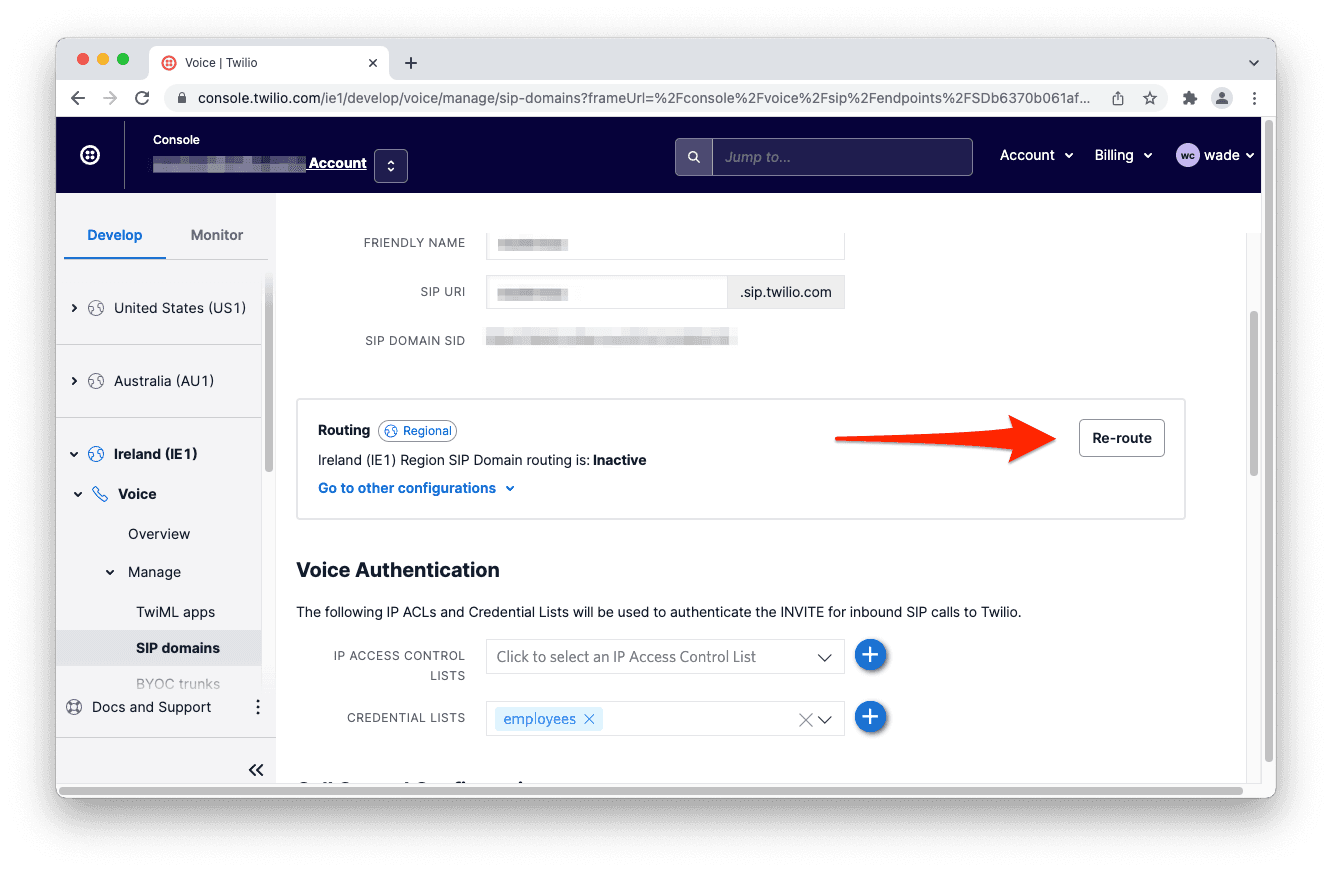Image resolution: width=1332 pixels, height=872 pixels.
Task: Open the Billing menu
Action: (1123, 155)
